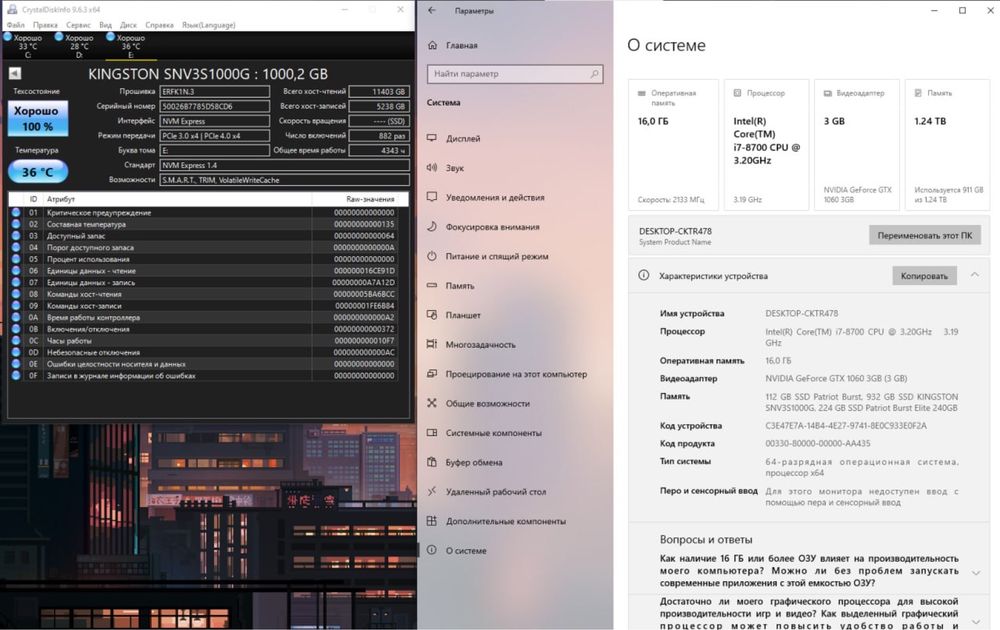Expand the question about графического процессора

pos(976,621)
